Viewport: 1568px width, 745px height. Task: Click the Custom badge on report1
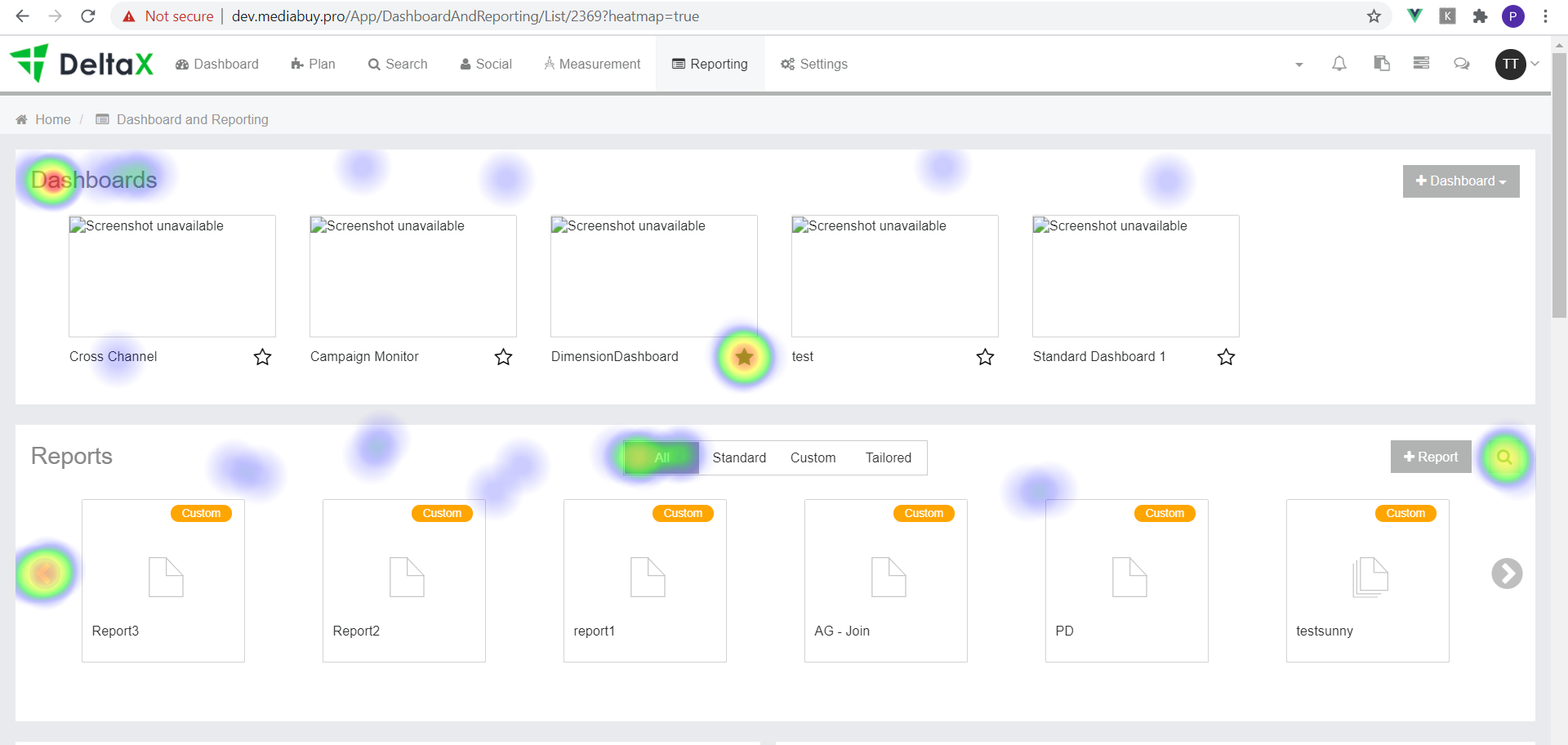point(683,513)
